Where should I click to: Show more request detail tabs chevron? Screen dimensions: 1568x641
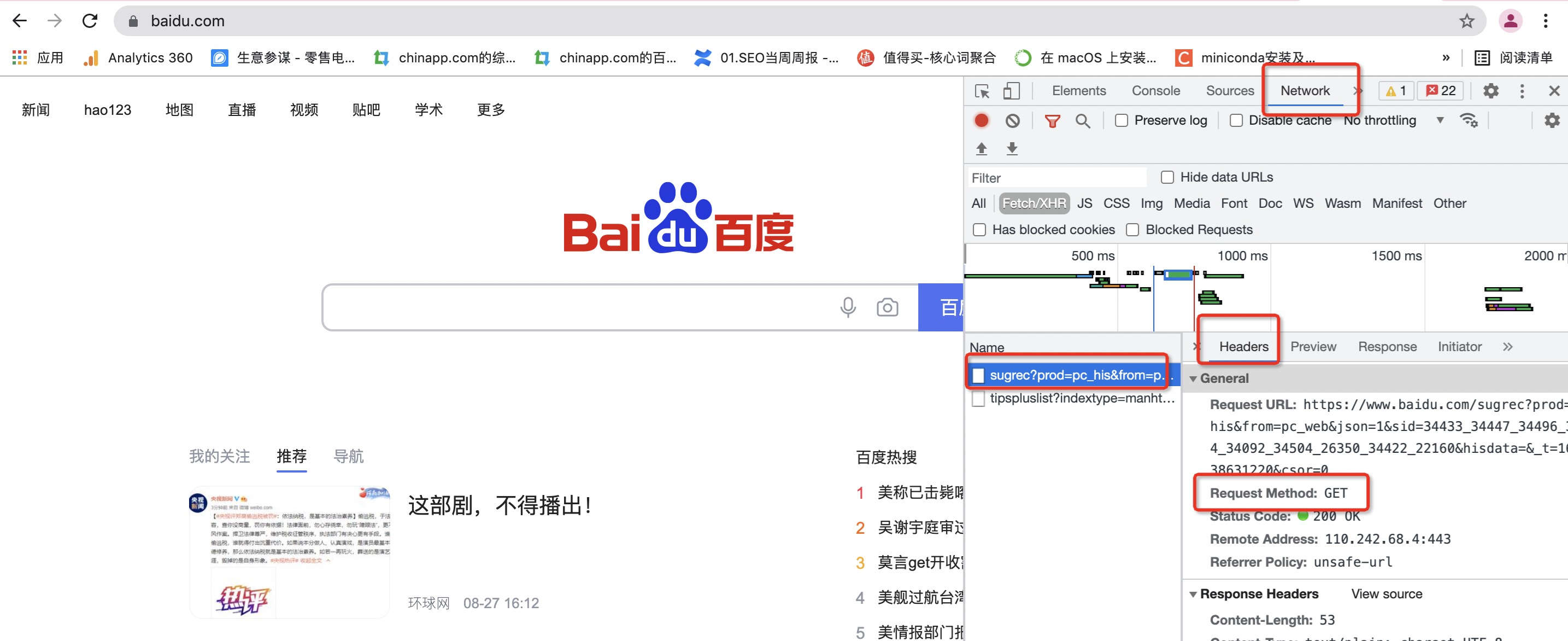coord(1507,347)
